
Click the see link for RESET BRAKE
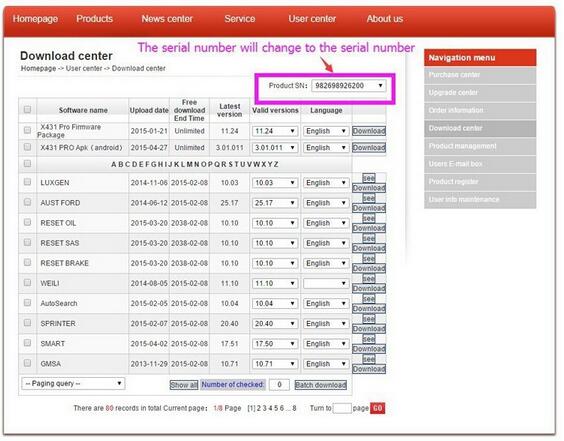click(369, 259)
